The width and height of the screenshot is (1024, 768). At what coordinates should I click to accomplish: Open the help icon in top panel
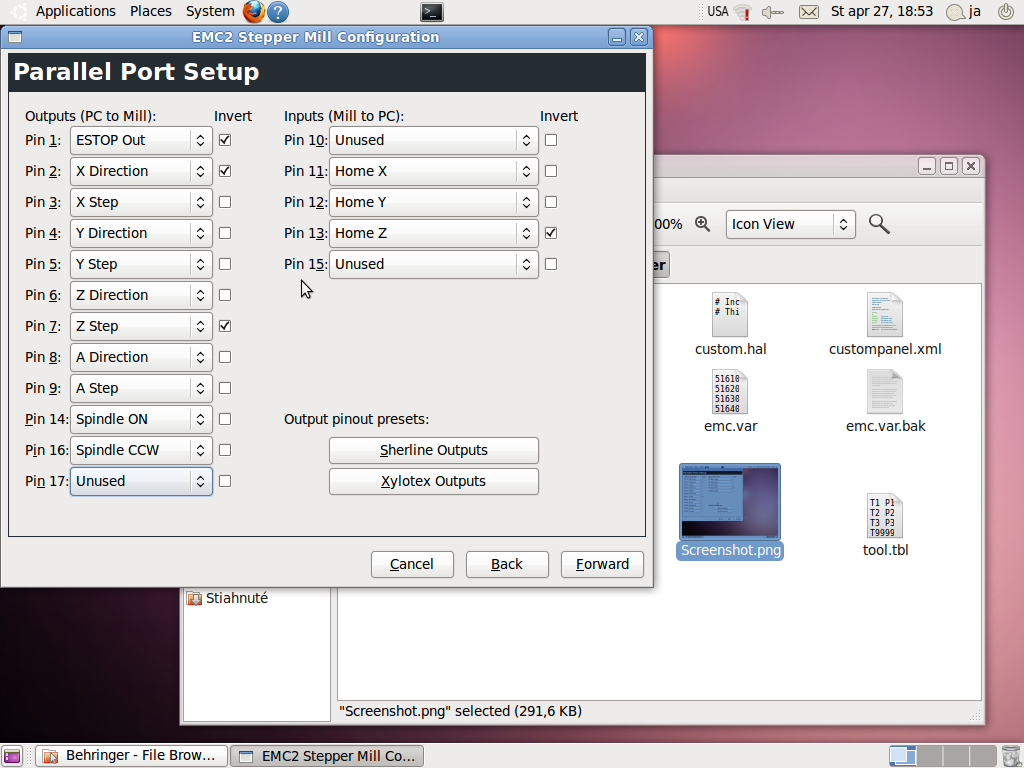point(278,12)
